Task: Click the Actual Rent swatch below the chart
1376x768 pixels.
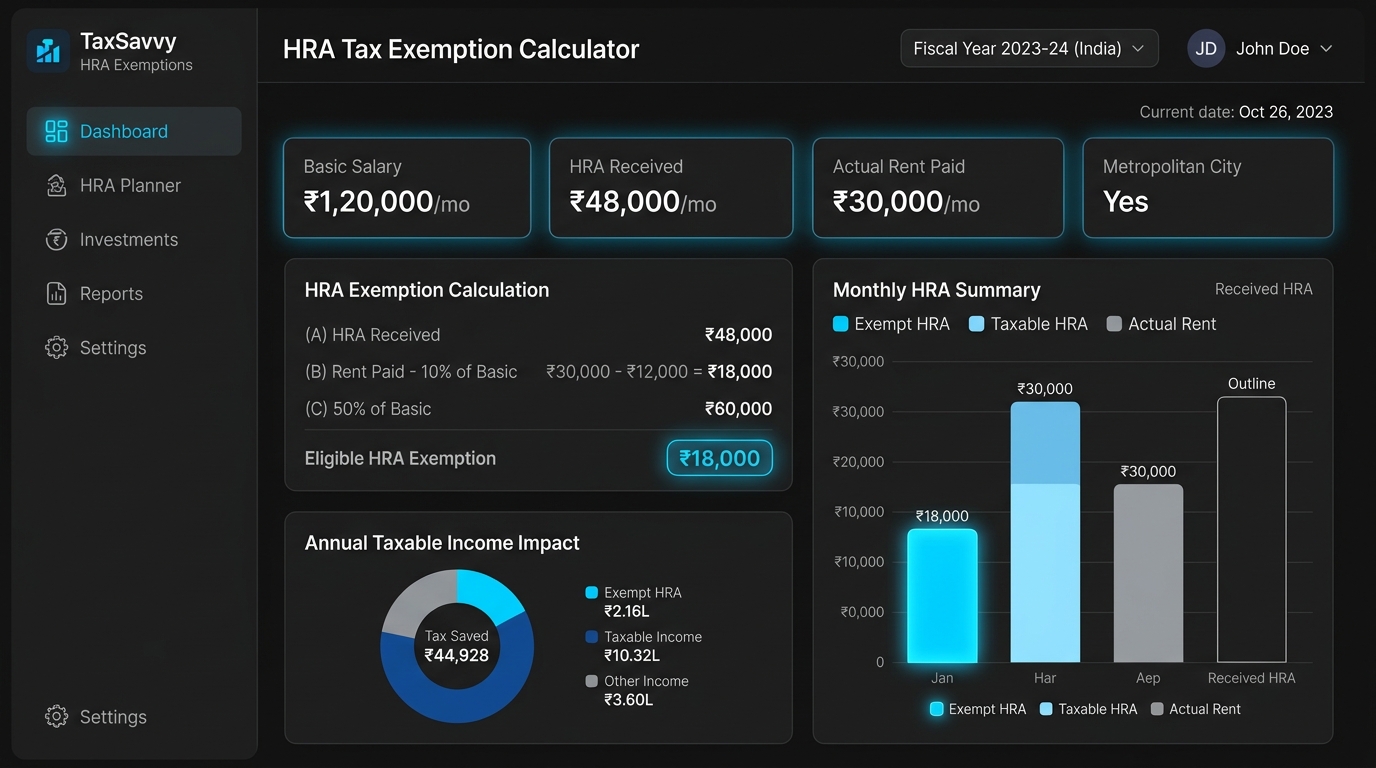Action: tap(1158, 709)
